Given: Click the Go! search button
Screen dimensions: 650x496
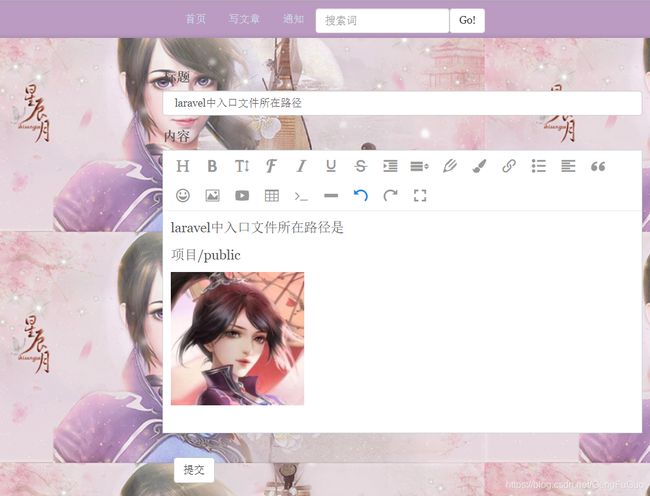Looking at the screenshot, I should (467, 20).
